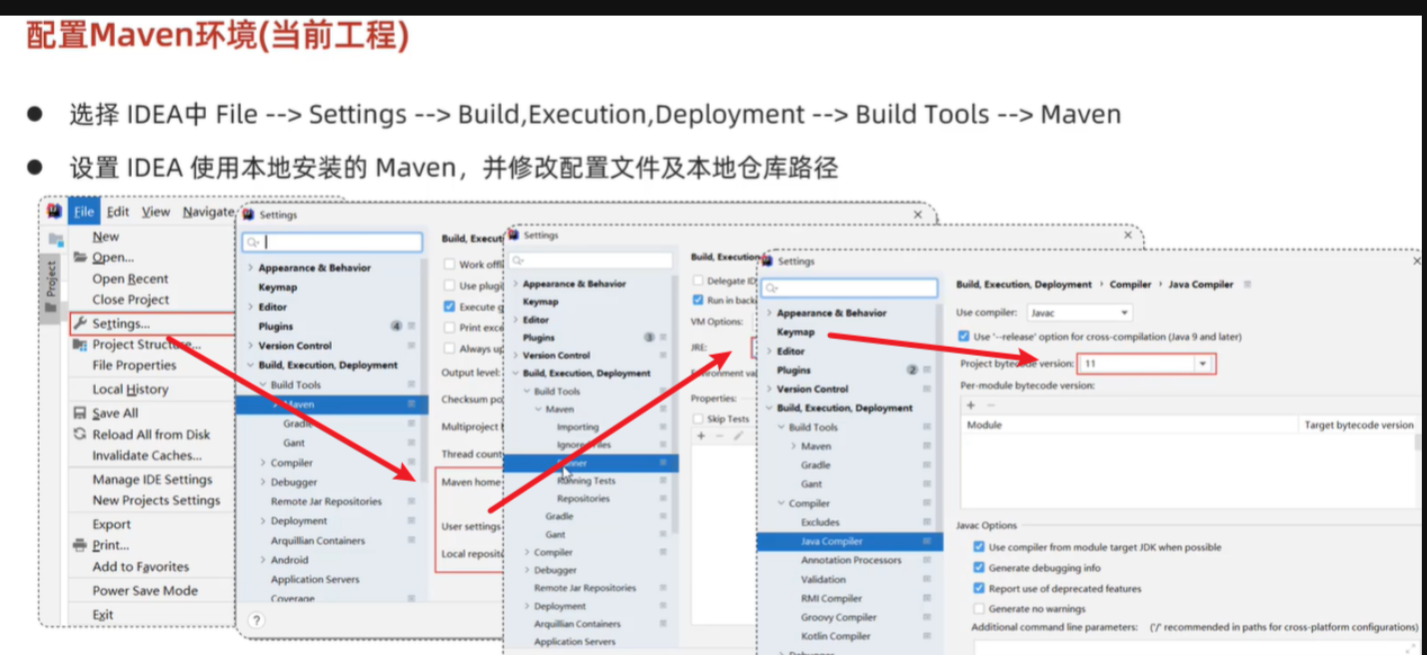This screenshot has height=655, width=1427.
Task: Choose Invalidate Caches... from File menu
Action: coord(147,455)
